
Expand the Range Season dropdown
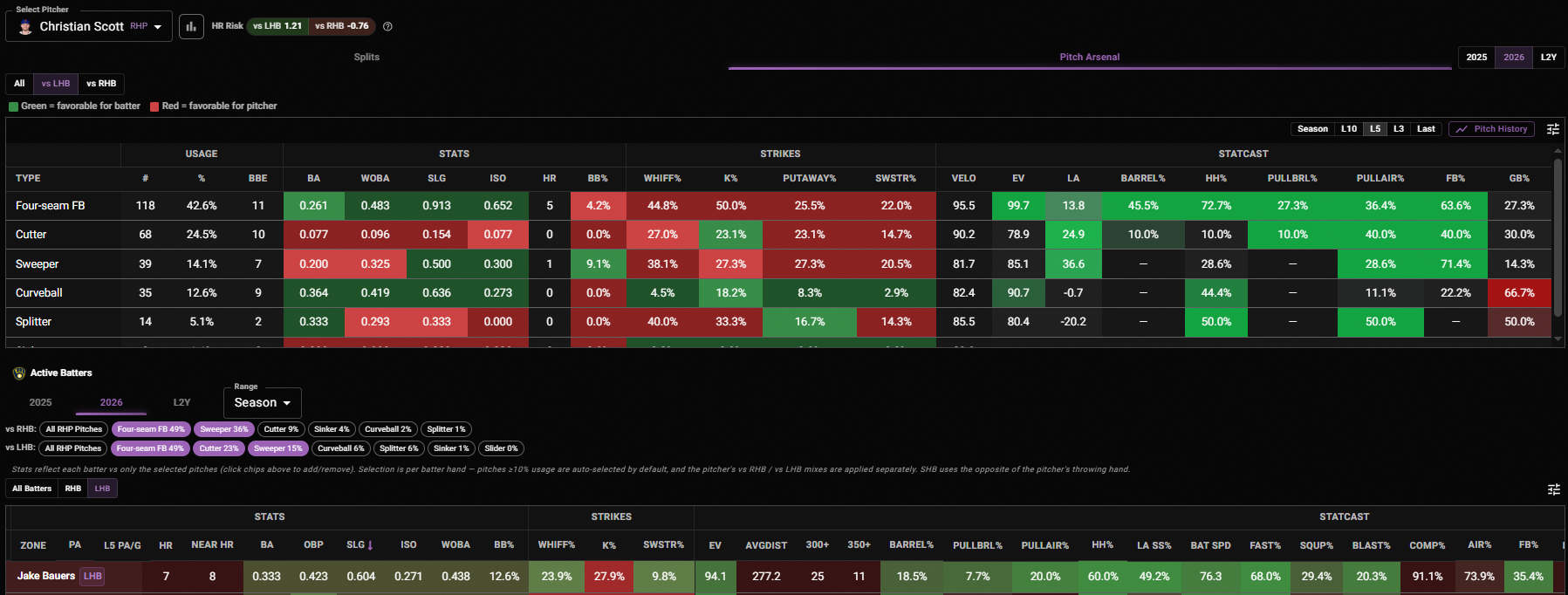pyautogui.click(x=263, y=403)
